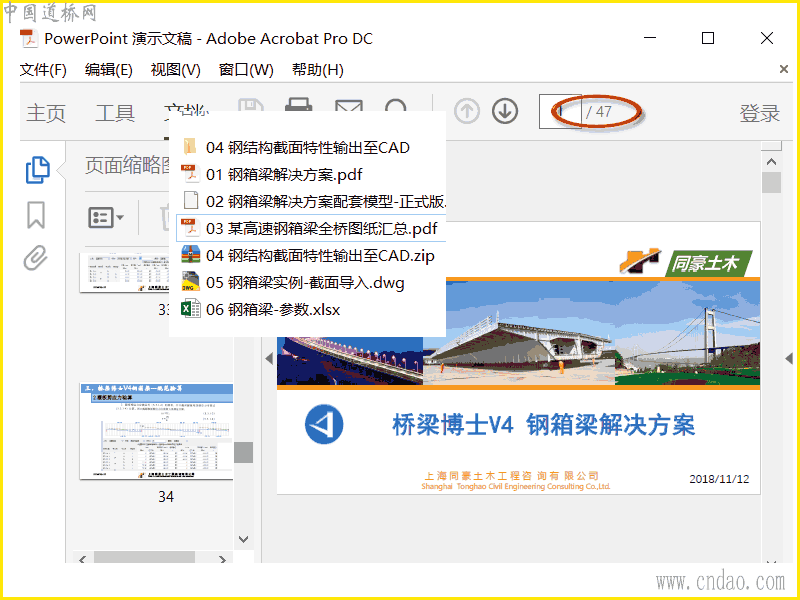Expand the right tools pane arrow
Image resolution: width=800 pixels, height=600 pixels.
point(789,359)
